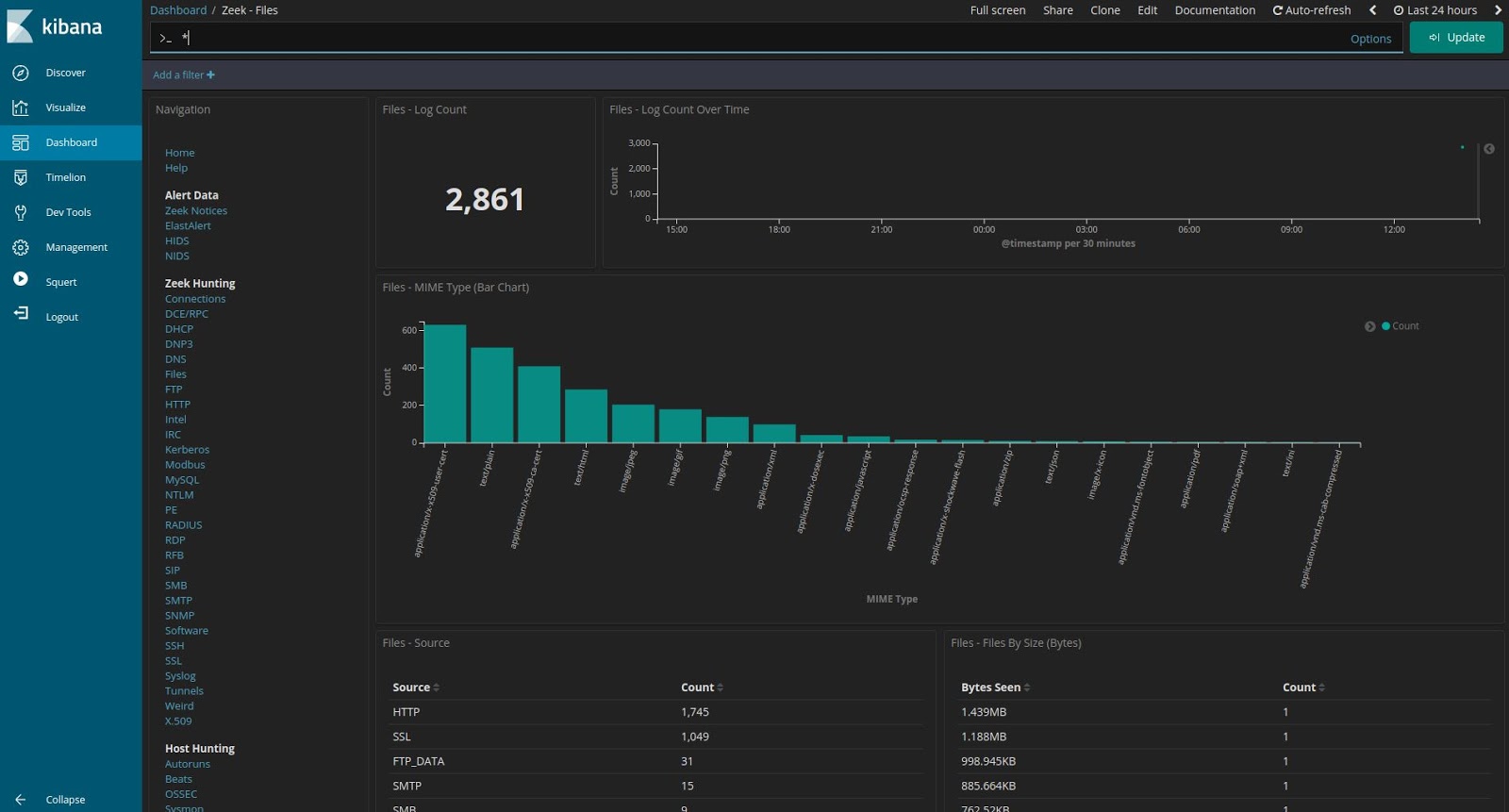Open Kerberos link
1509x812 pixels.
coord(187,450)
